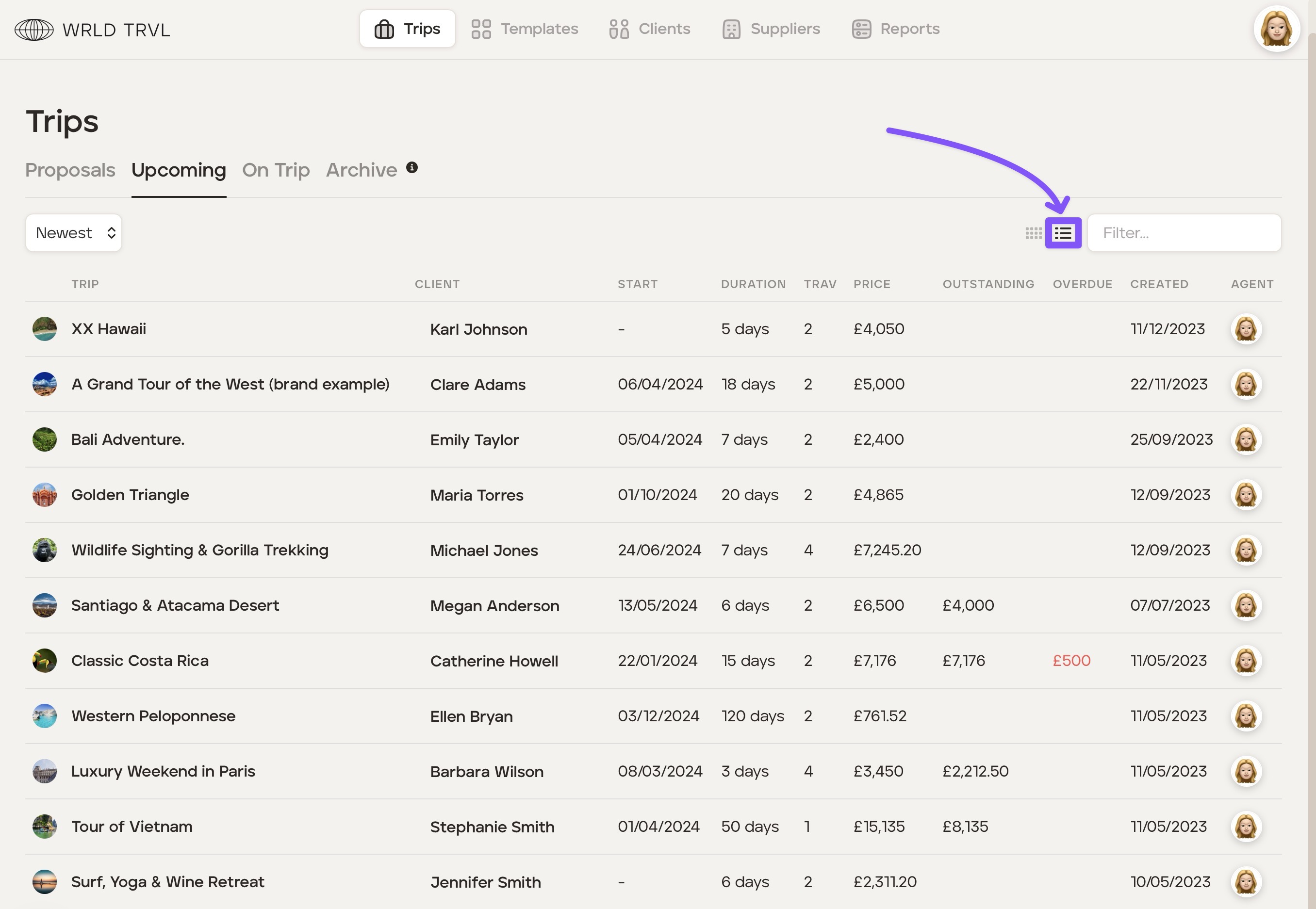Switch to the Proposals tab
The image size is (1316, 909).
point(70,170)
